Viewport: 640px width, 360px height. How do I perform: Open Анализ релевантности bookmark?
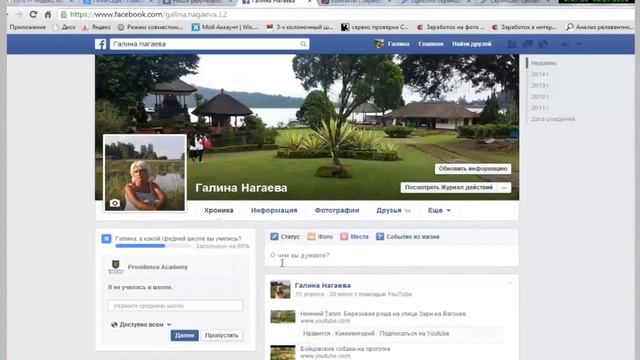click(600, 27)
